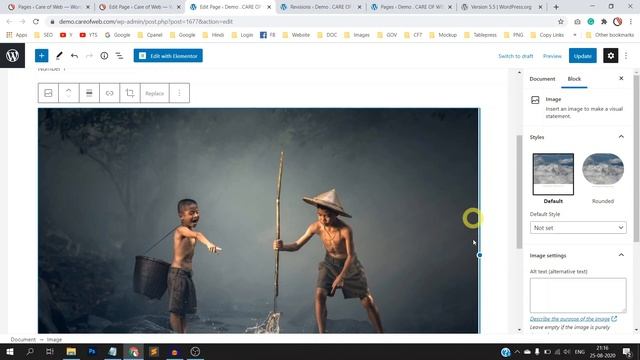The height and width of the screenshot is (360, 640).
Task: Choose the Default image style thumbnail
Action: click(553, 174)
